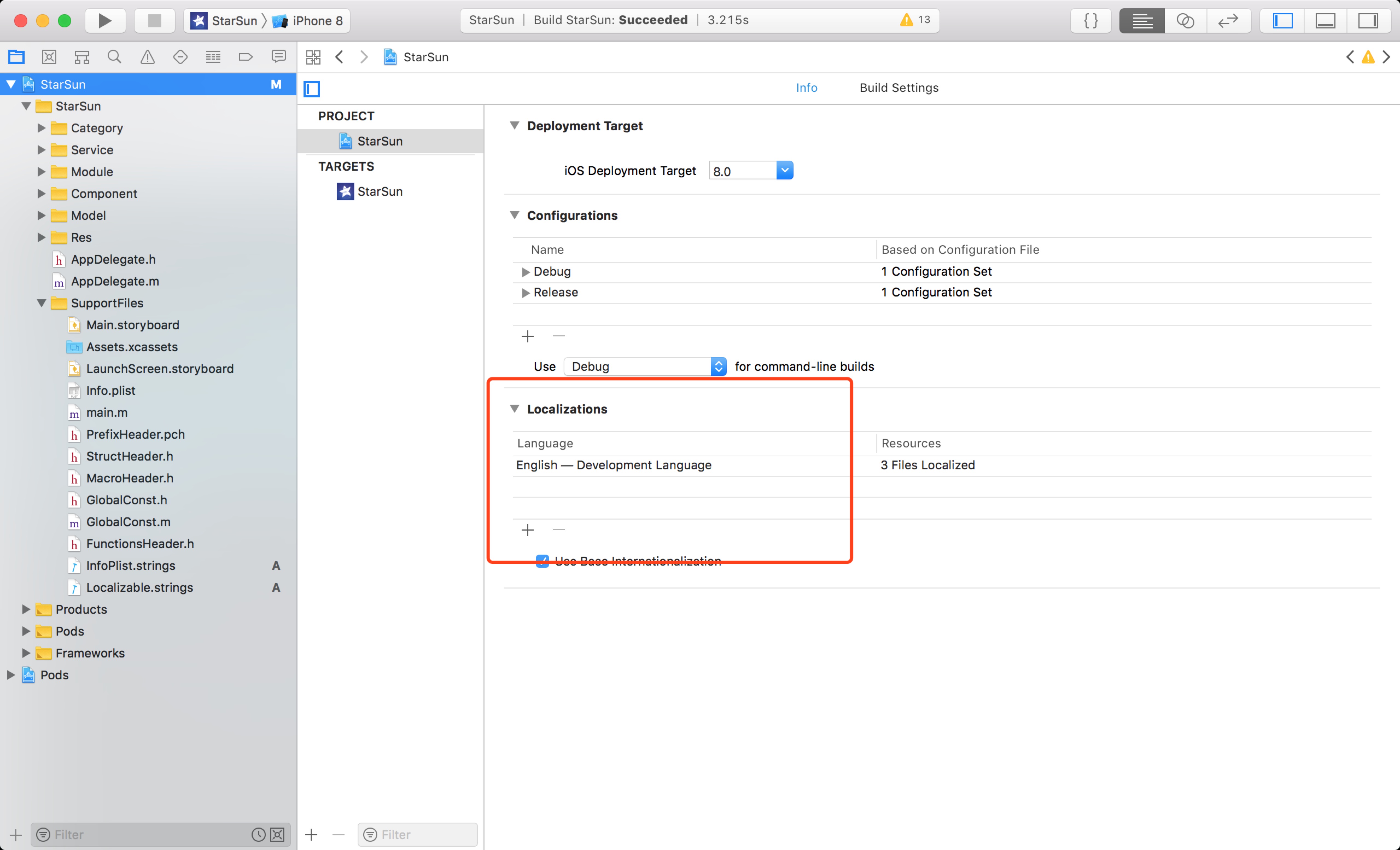
Task: Expand the Debug configuration row
Action: [x=526, y=272]
